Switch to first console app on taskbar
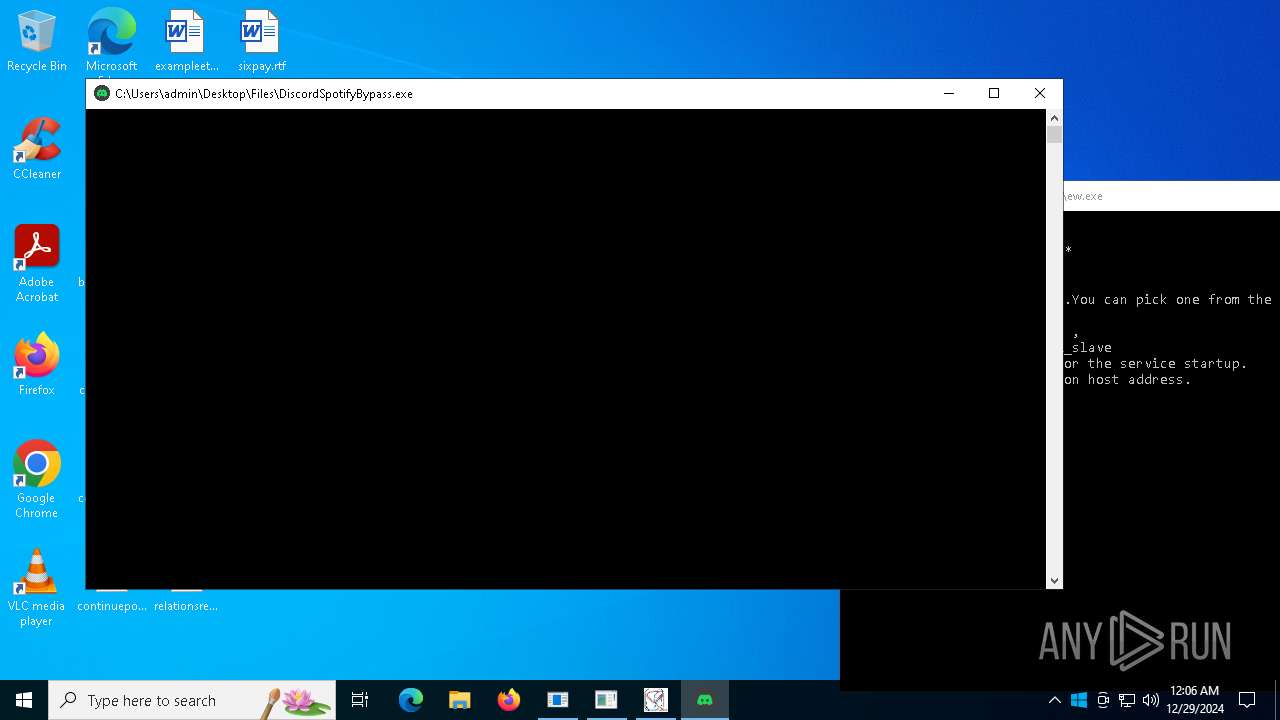The height and width of the screenshot is (720, 1280). pos(558,700)
